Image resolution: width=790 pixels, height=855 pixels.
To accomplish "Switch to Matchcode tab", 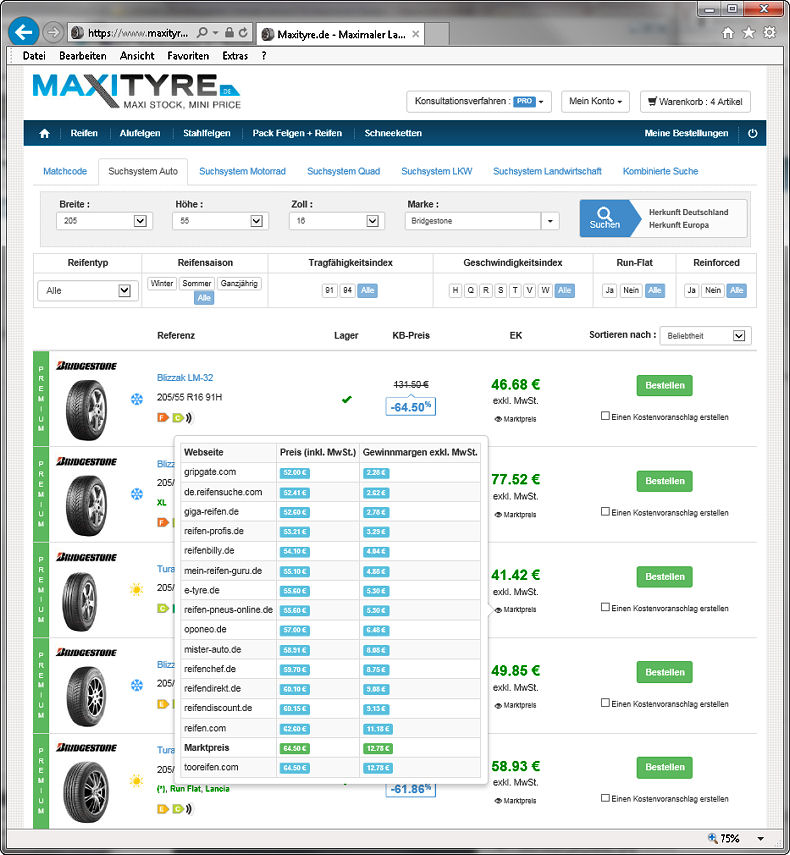I will [x=65, y=171].
